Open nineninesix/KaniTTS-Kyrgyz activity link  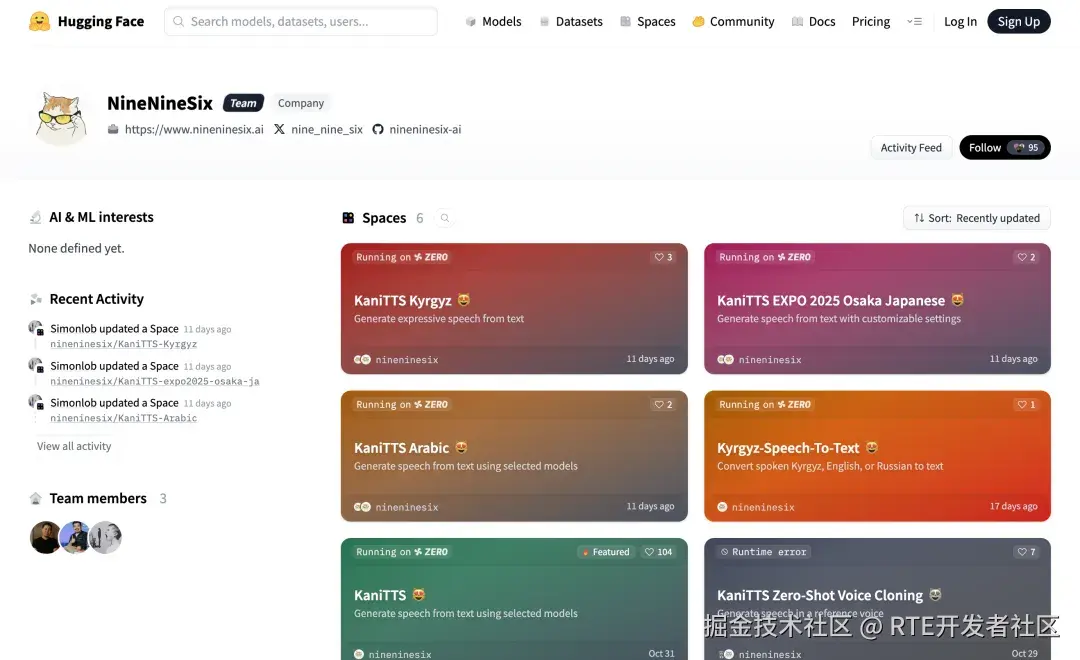tap(123, 344)
